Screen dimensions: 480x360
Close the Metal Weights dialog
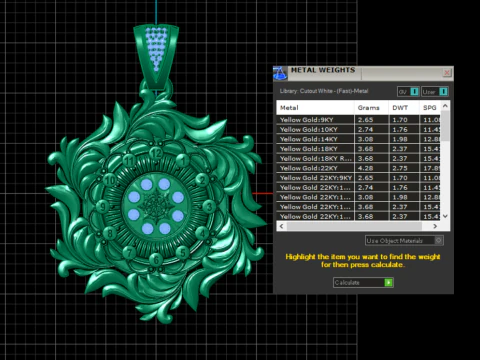(x=447, y=72)
